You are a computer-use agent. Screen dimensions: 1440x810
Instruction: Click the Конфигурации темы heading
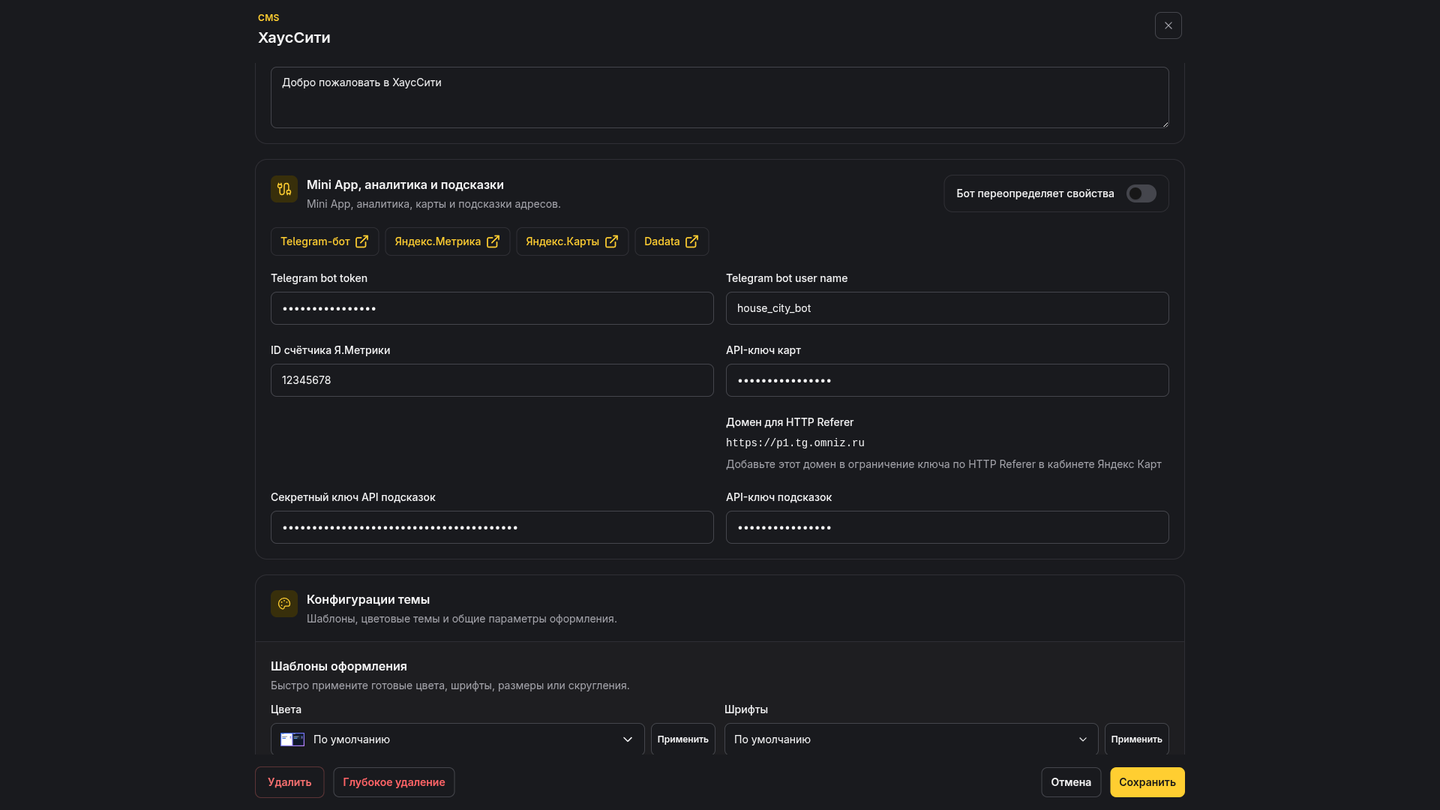pos(368,599)
